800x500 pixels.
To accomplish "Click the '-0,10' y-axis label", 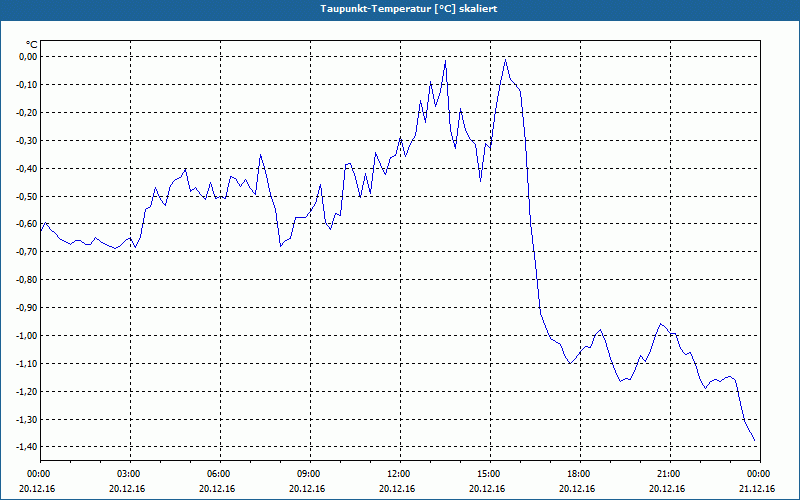I will tap(27, 85).
